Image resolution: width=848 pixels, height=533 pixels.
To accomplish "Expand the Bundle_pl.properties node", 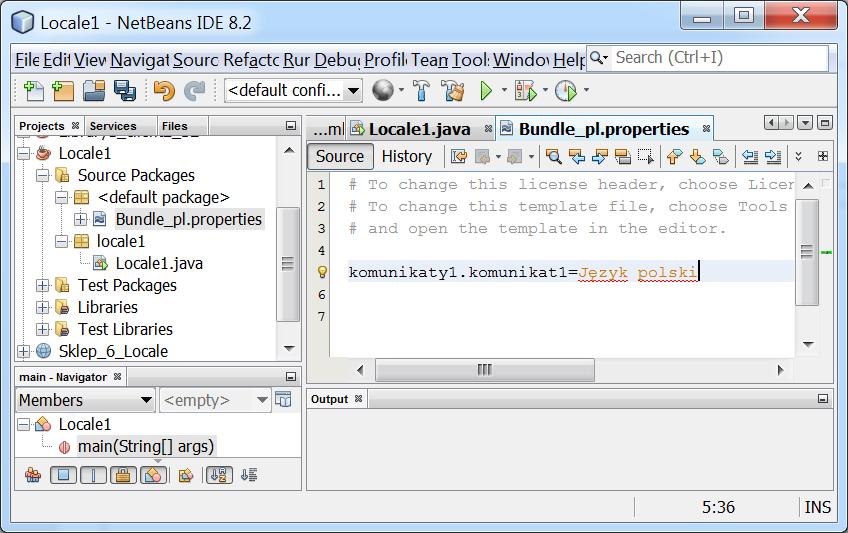I will click(81, 219).
